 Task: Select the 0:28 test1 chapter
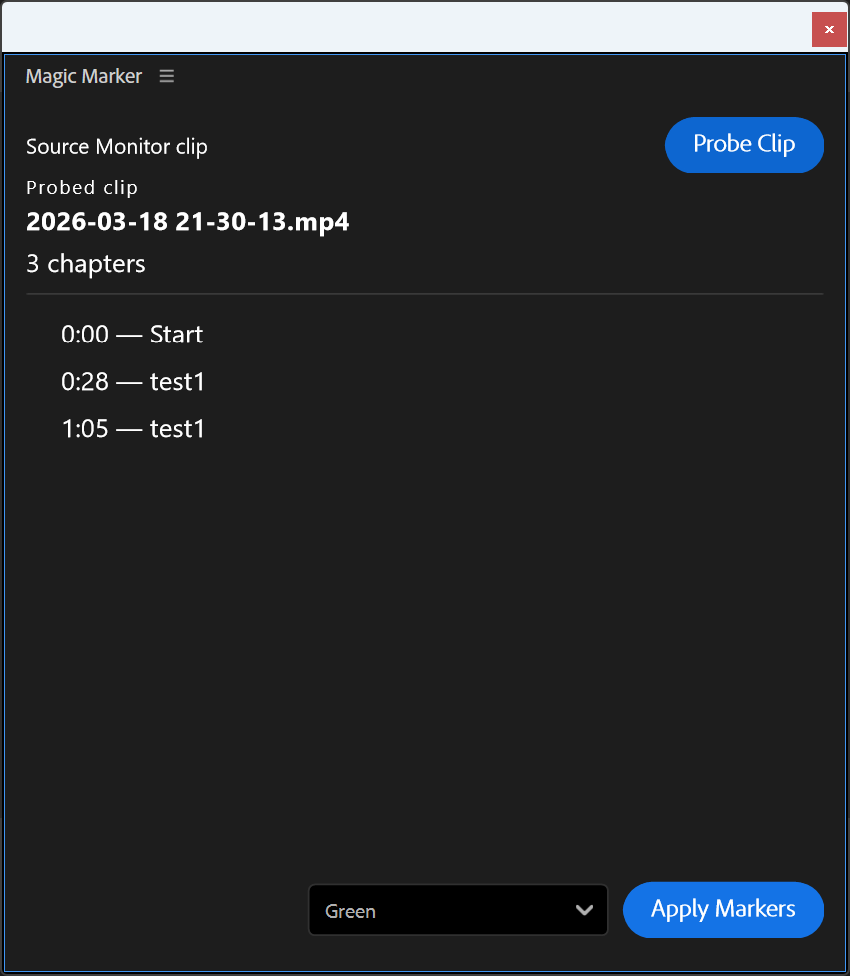point(133,381)
